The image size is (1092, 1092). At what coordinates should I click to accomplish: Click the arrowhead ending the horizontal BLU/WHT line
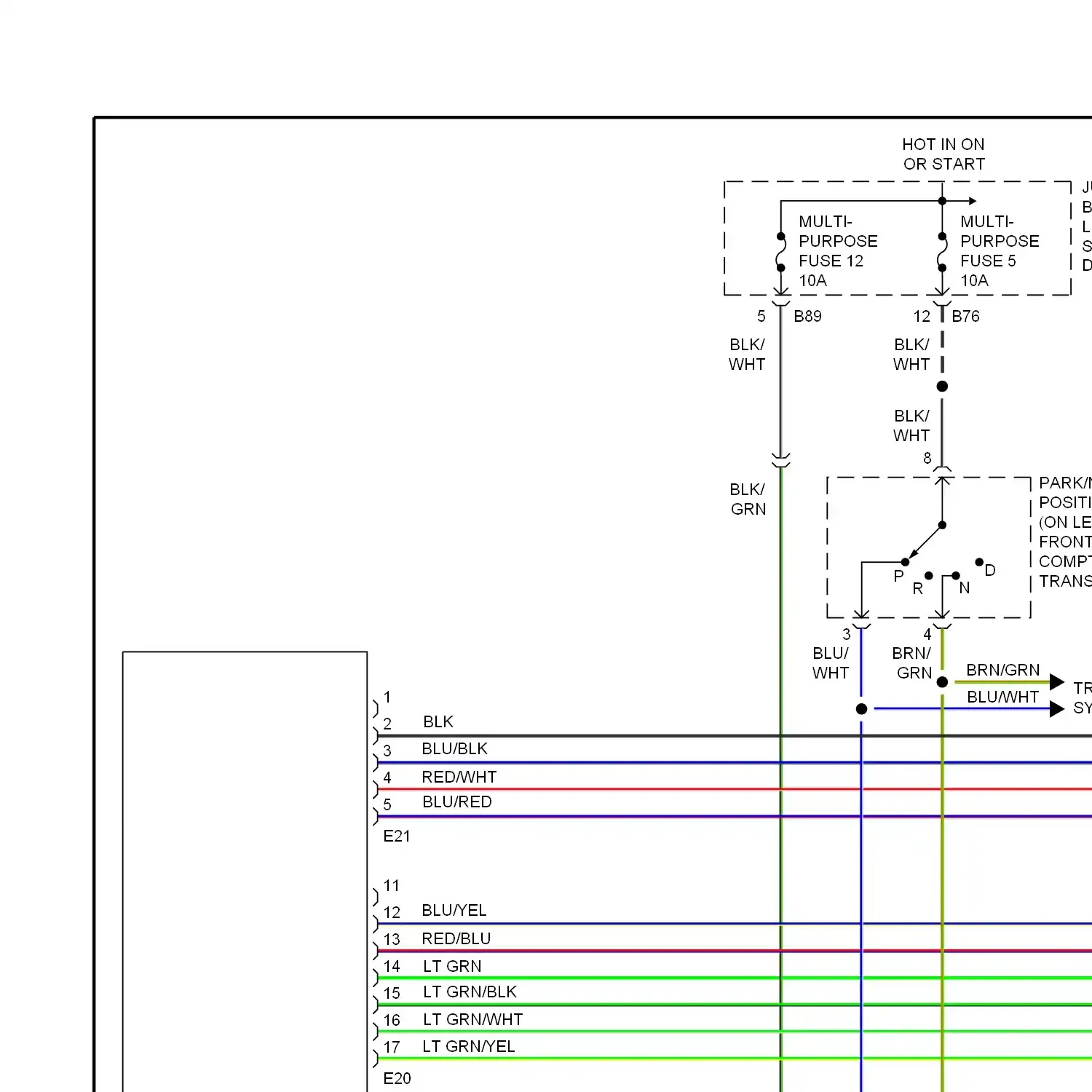[1057, 709]
